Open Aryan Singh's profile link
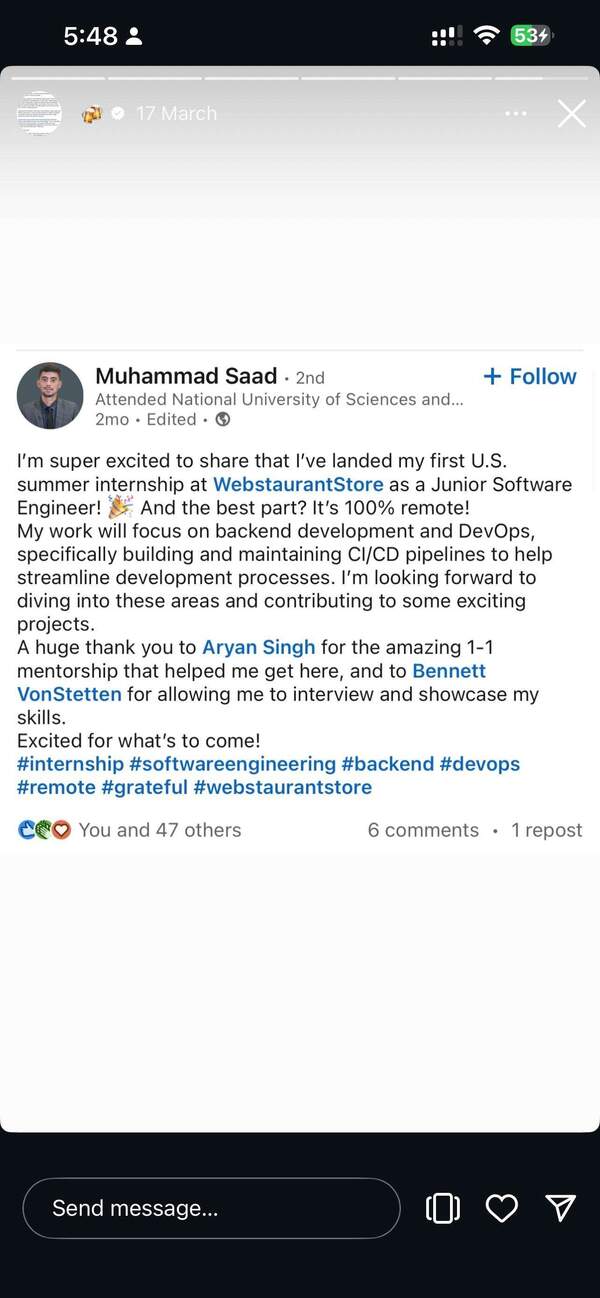 coord(259,648)
